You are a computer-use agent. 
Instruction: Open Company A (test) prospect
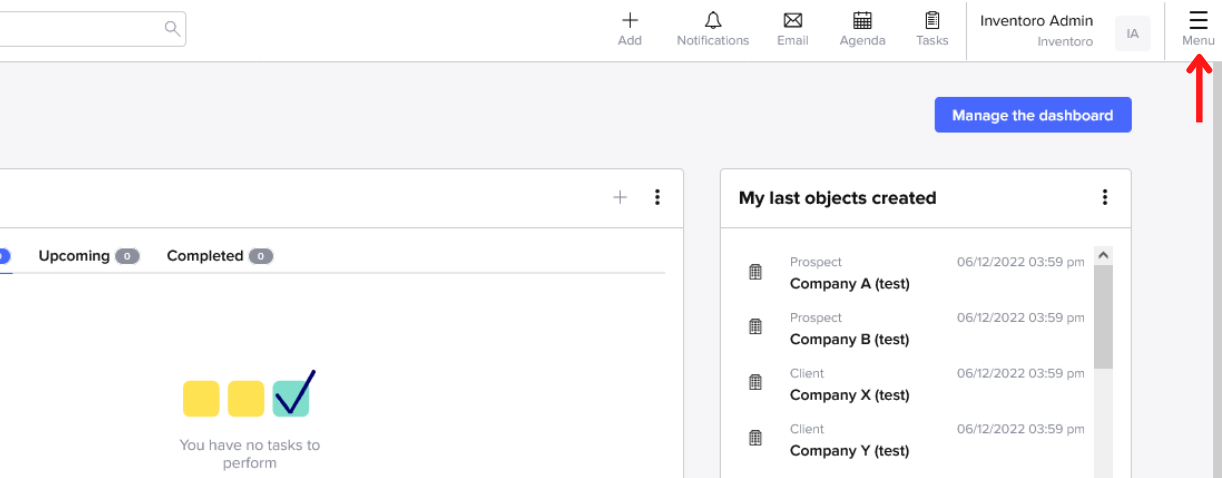pos(849,284)
